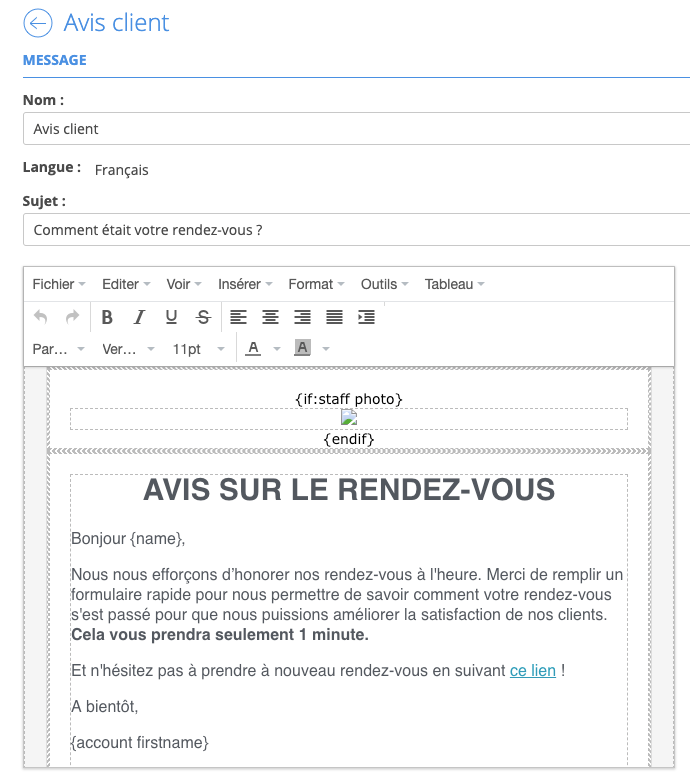
Task: Open the 11pt font size dropdown
Action: pyautogui.click(x=198, y=349)
